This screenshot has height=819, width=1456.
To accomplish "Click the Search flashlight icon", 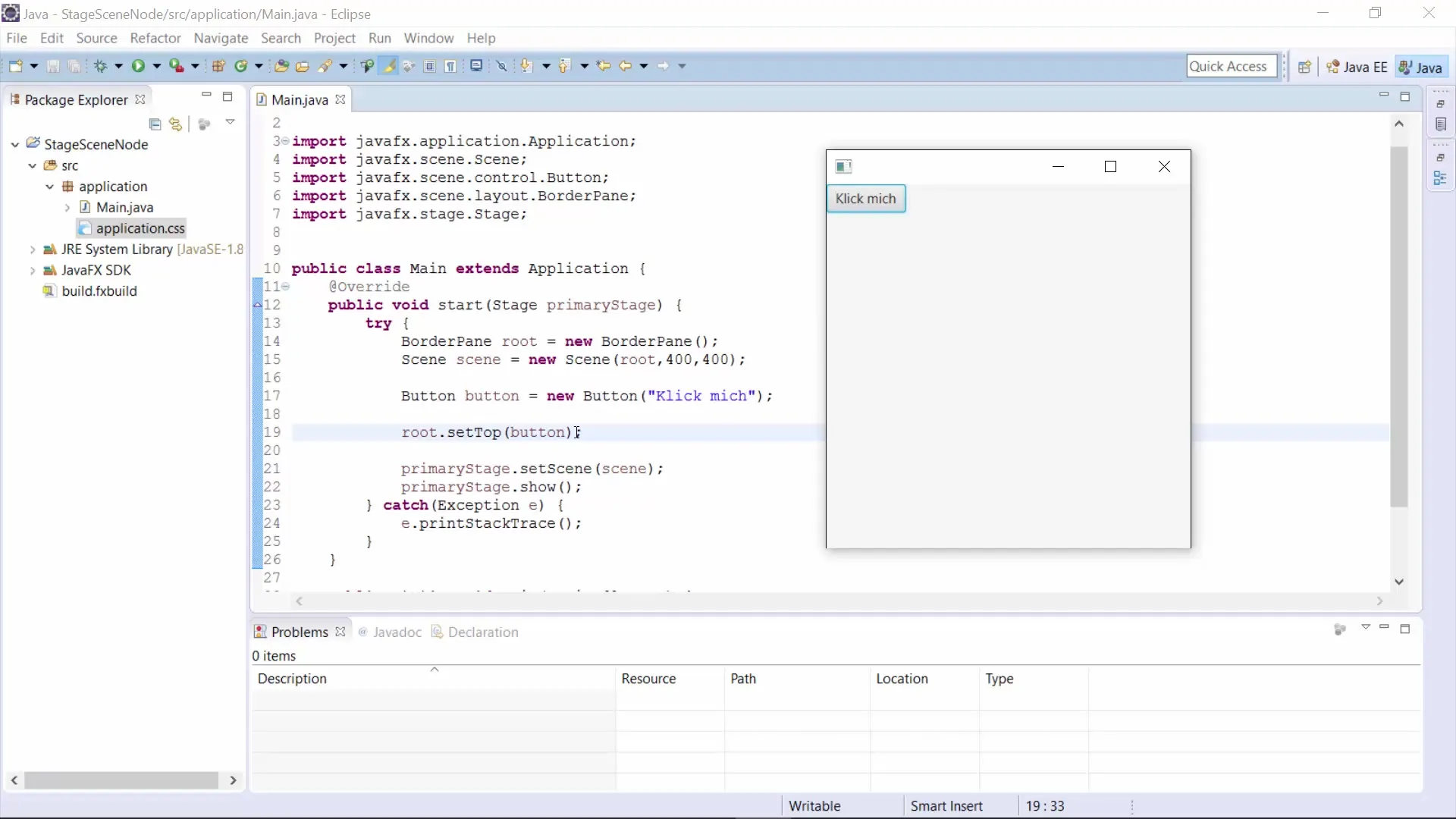I will pyautogui.click(x=325, y=66).
